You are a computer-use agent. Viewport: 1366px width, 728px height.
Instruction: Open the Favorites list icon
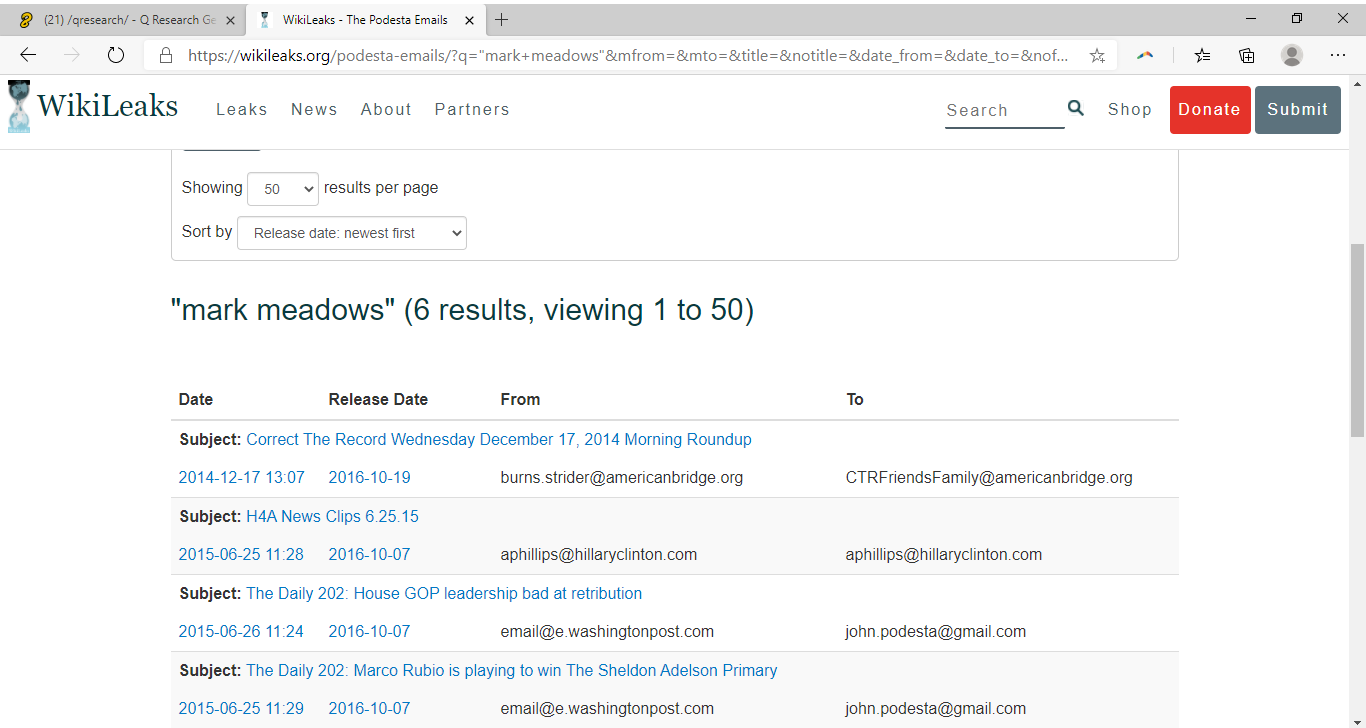click(x=1202, y=56)
